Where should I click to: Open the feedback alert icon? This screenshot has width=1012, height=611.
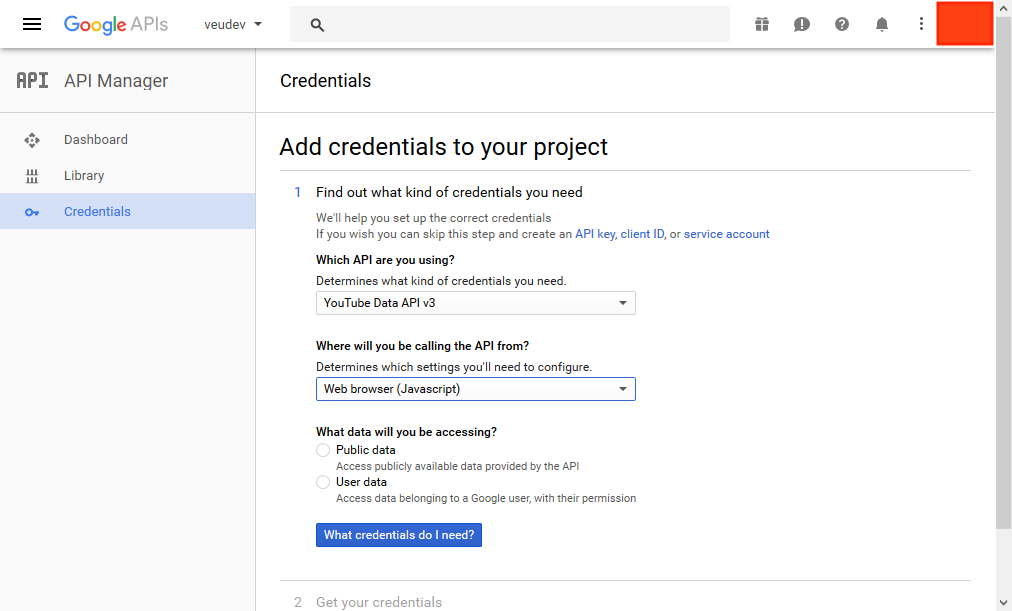pyautogui.click(x=802, y=24)
